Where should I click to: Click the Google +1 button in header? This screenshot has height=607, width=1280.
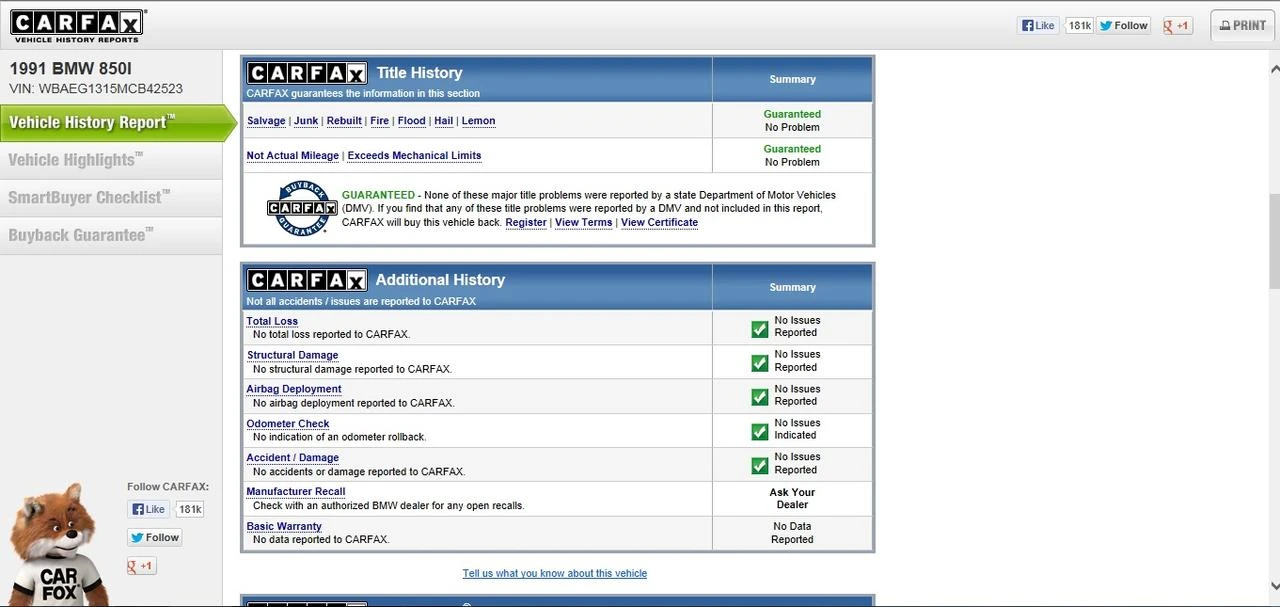[1177, 26]
